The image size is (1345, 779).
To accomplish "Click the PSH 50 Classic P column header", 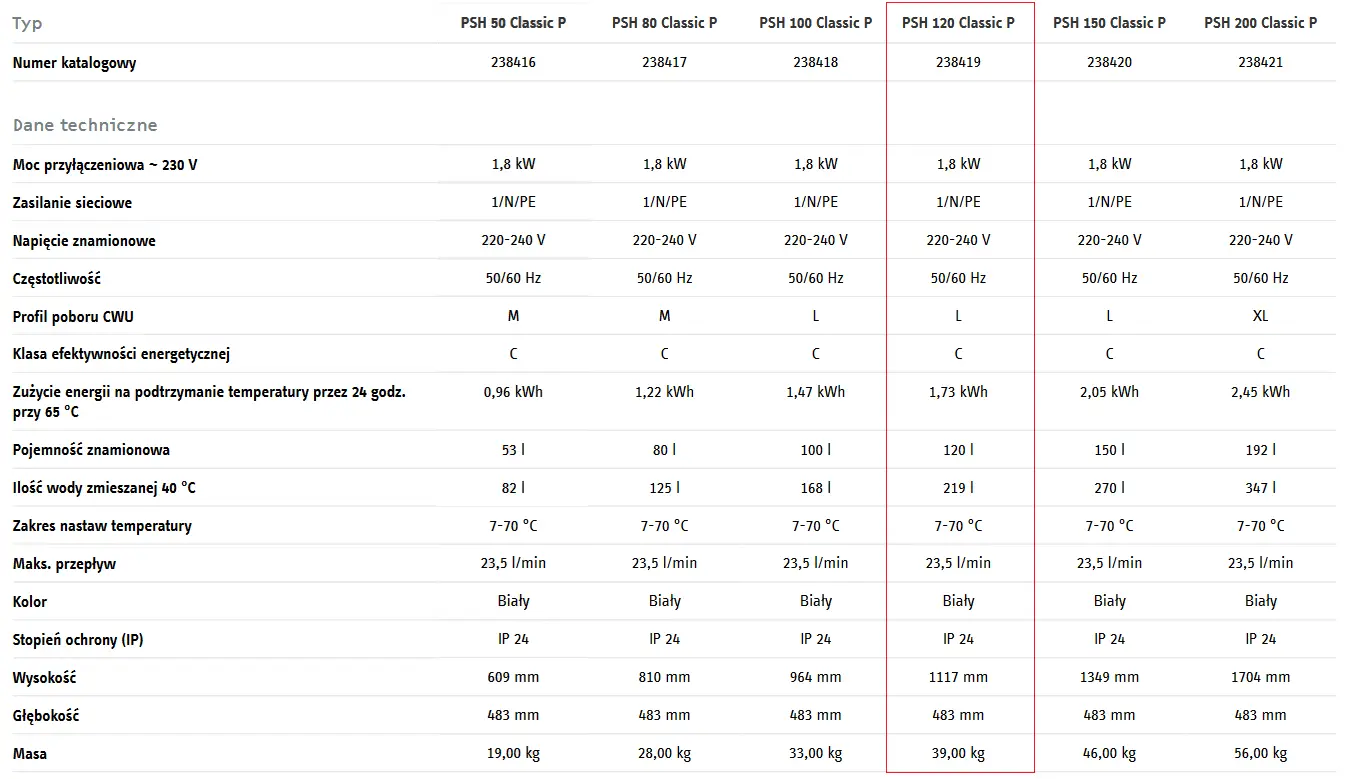I will [513, 23].
